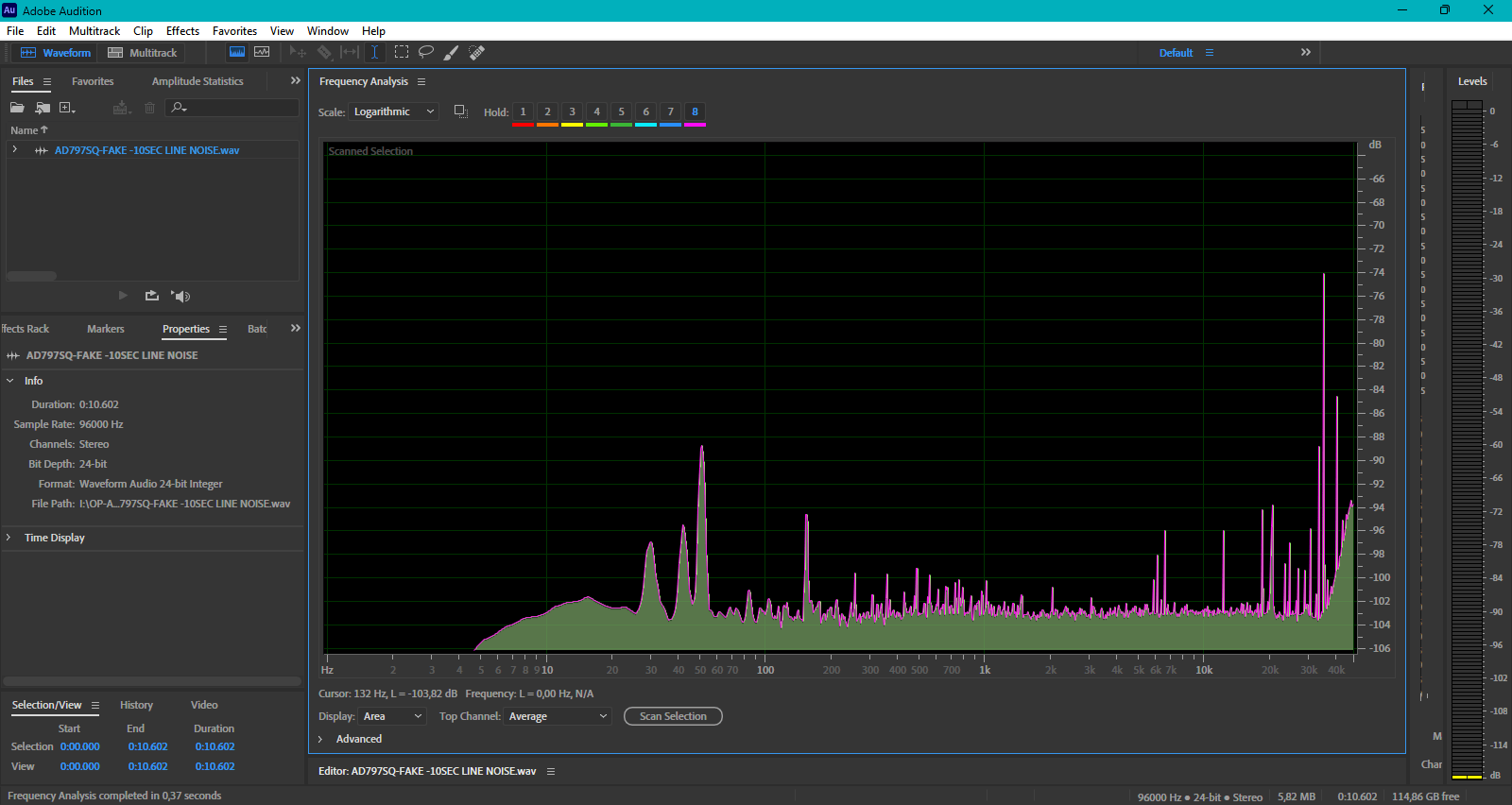Select the Paintbrush Selection tool

pos(452,53)
